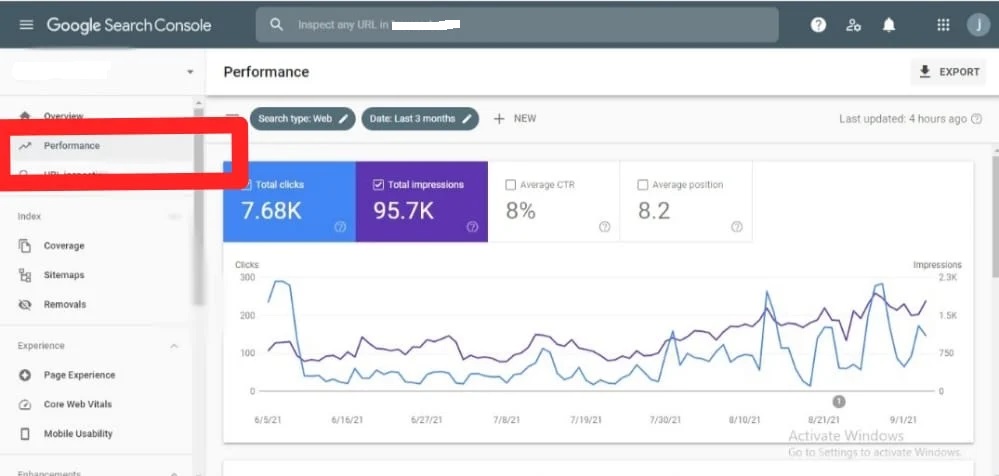Viewport: 999px width, 476px height.
Task: Click the Index section heading
Action: click(x=29, y=217)
